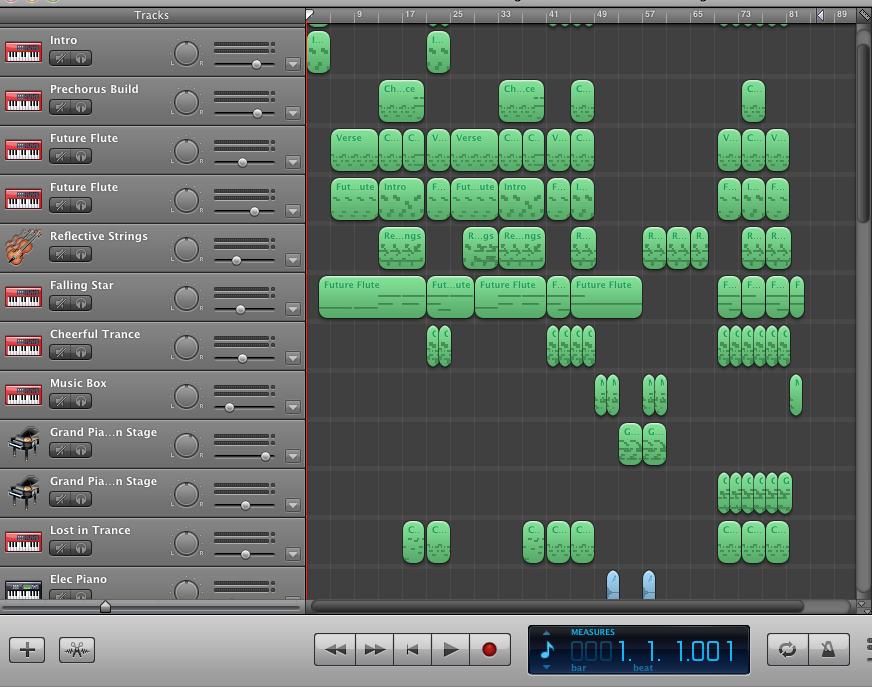Click the Prechorus Build track instrument icon

pyautogui.click(x=23, y=101)
